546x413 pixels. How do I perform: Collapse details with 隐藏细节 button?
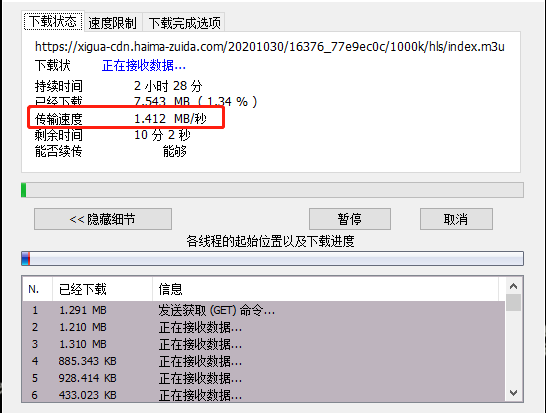(103, 219)
